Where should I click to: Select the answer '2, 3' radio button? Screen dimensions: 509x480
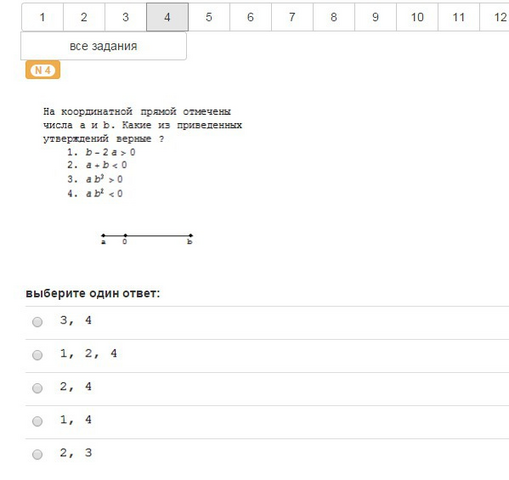[x=37, y=454]
